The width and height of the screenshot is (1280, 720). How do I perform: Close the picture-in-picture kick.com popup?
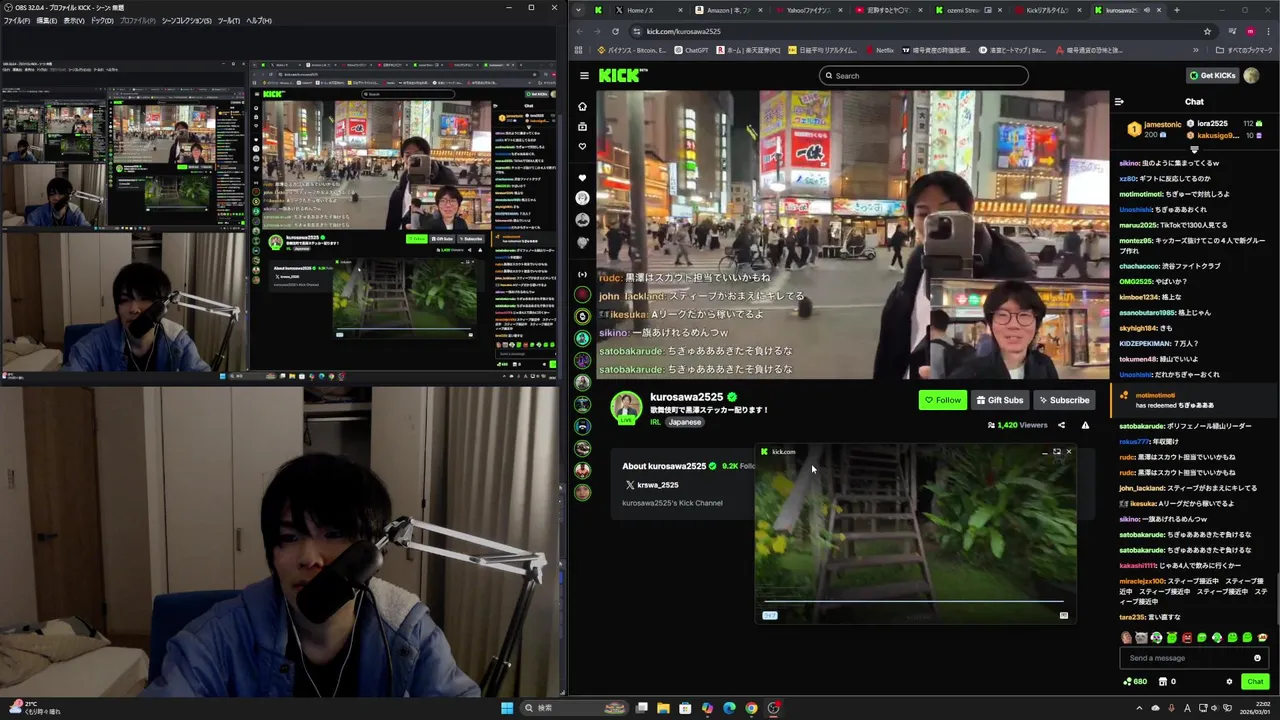click(x=1068, y=452)
